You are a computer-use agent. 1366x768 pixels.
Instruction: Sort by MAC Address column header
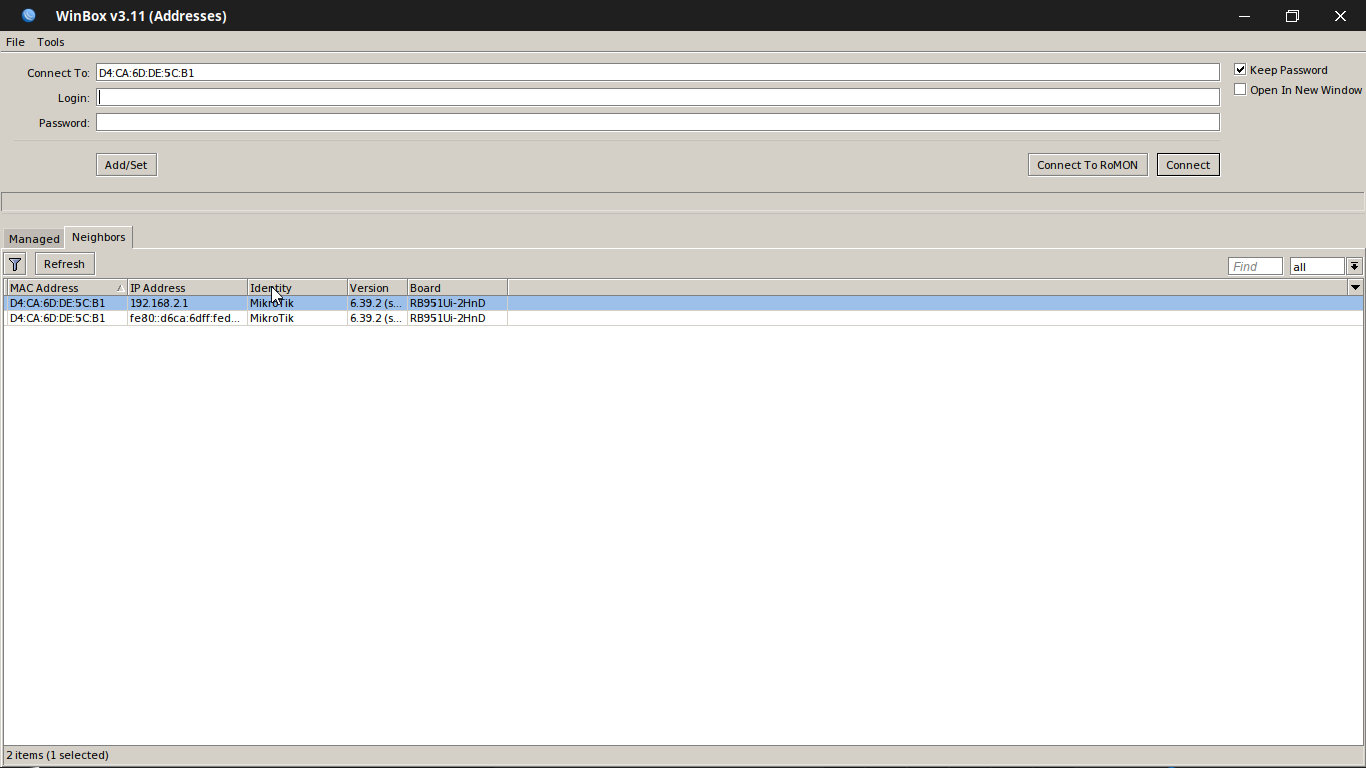tap(67, 288)
